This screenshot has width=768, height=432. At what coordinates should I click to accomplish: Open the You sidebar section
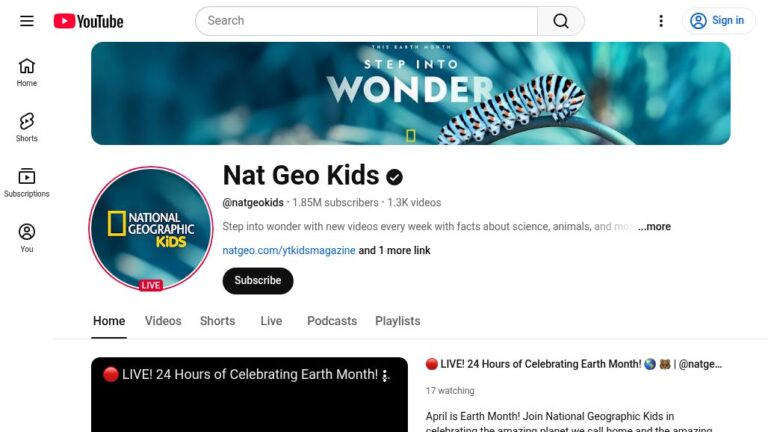click(x=26, y=238)
